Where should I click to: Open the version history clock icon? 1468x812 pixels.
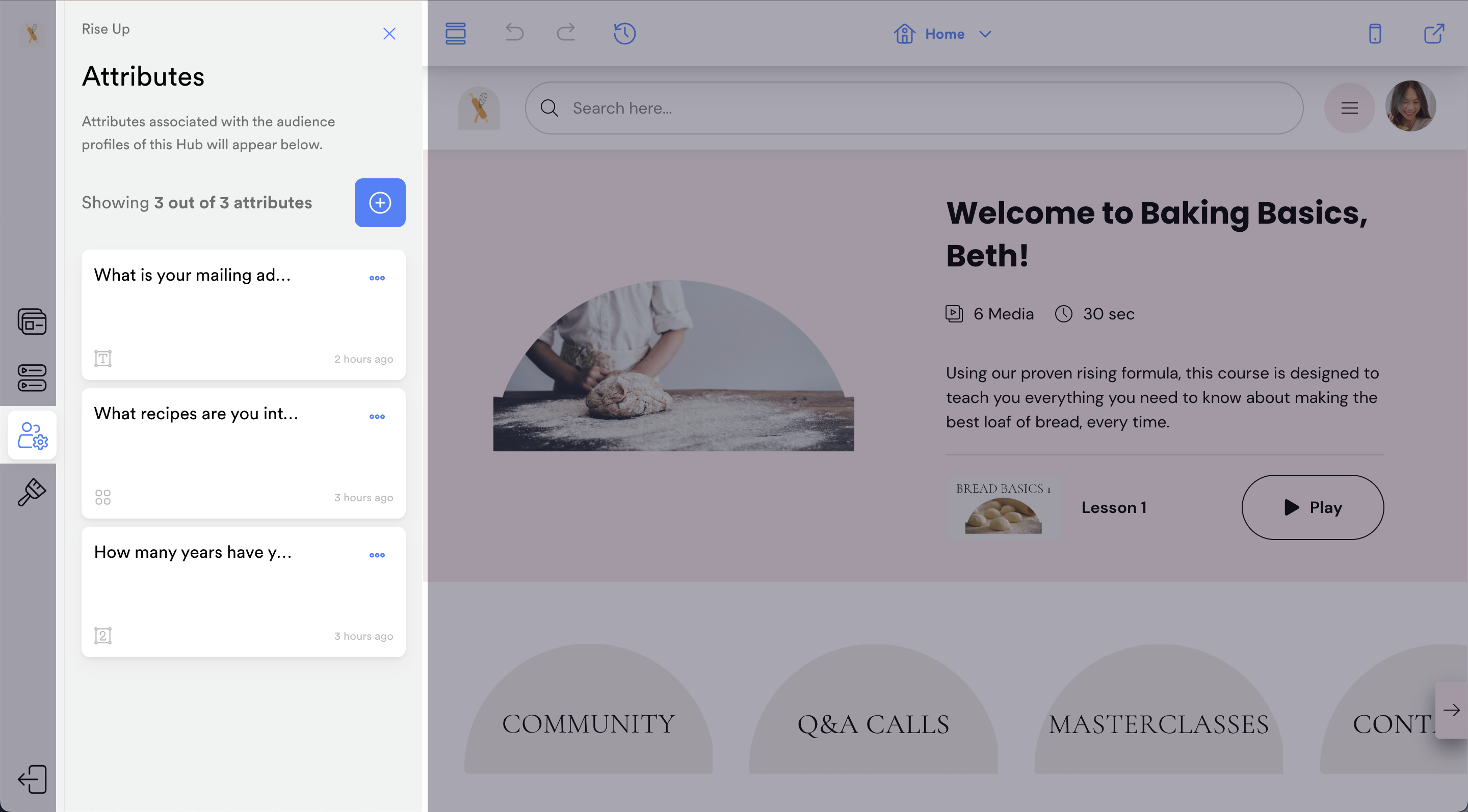pyautogui.click(x=624, y=34)
